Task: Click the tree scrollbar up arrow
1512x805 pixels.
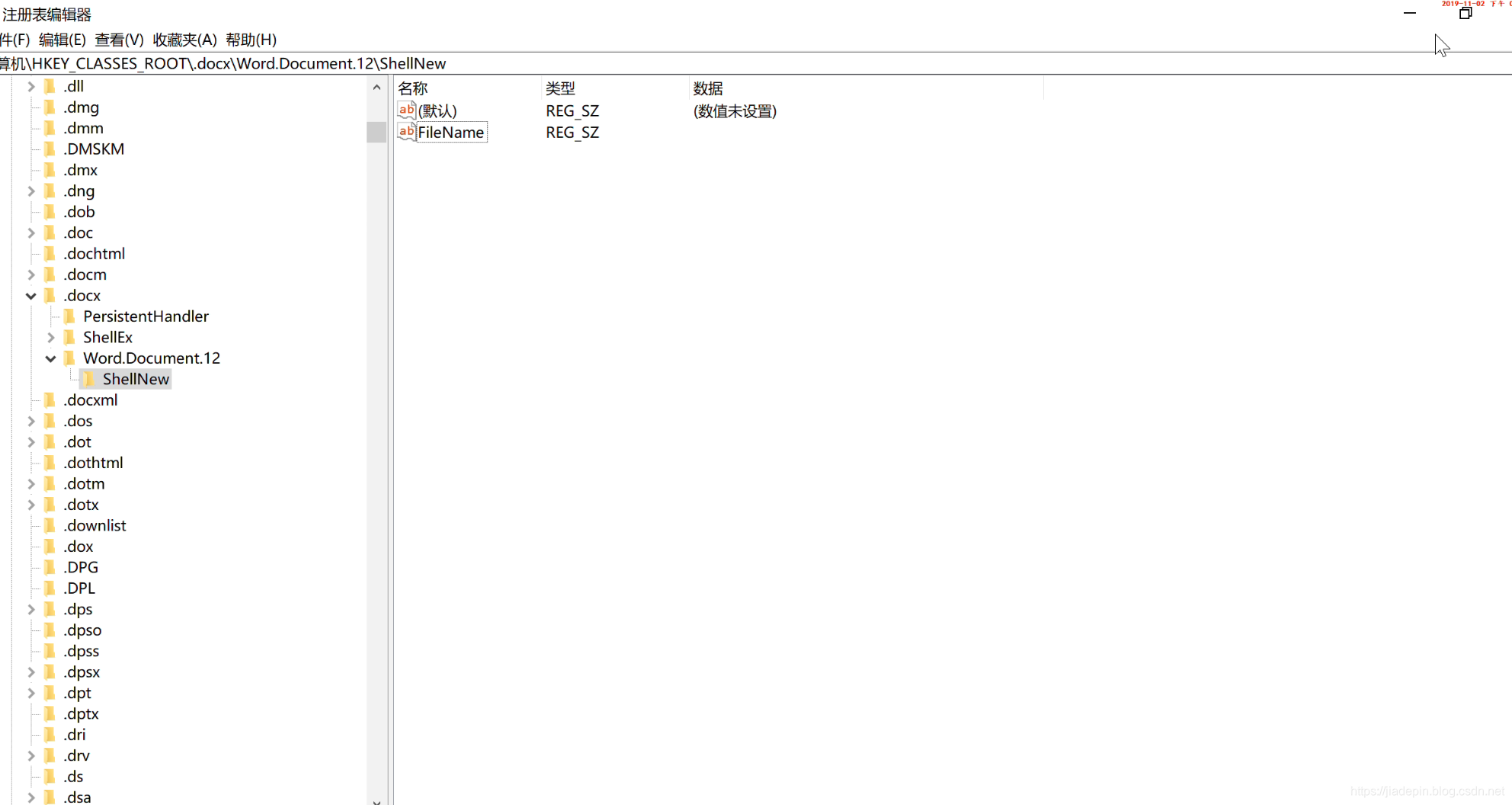Action: [376, 88]
